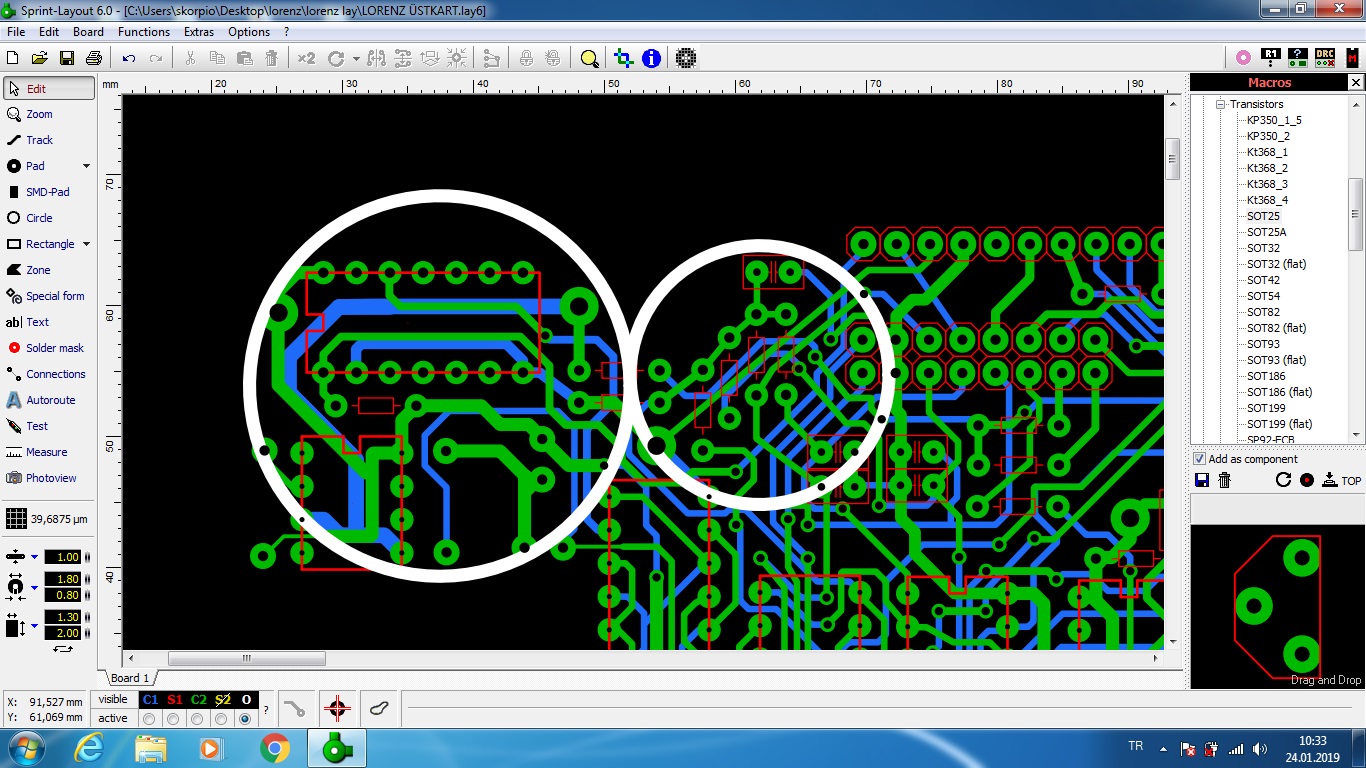This screenshot has height=768, width=1366.
Task: Select the Kt368_1 macro
Action: (x=1267, y=152)
